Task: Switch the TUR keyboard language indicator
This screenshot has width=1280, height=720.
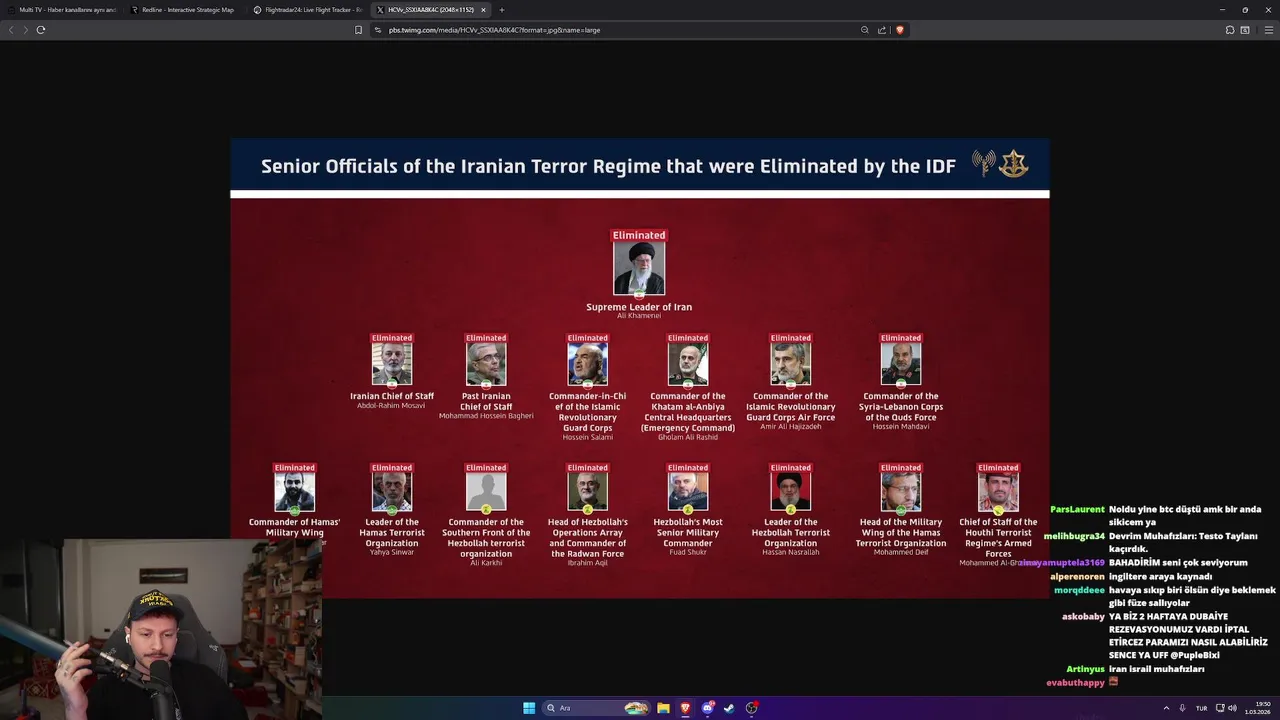Action: coord(1201,708)
